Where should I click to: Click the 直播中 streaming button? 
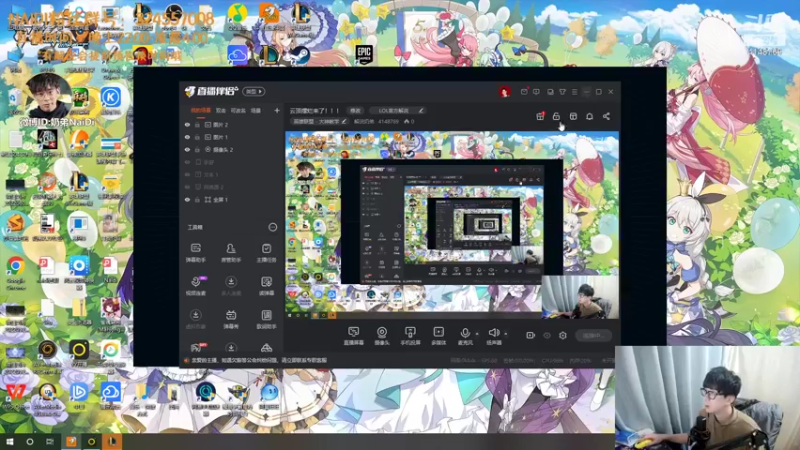click(x=594, y=335)
